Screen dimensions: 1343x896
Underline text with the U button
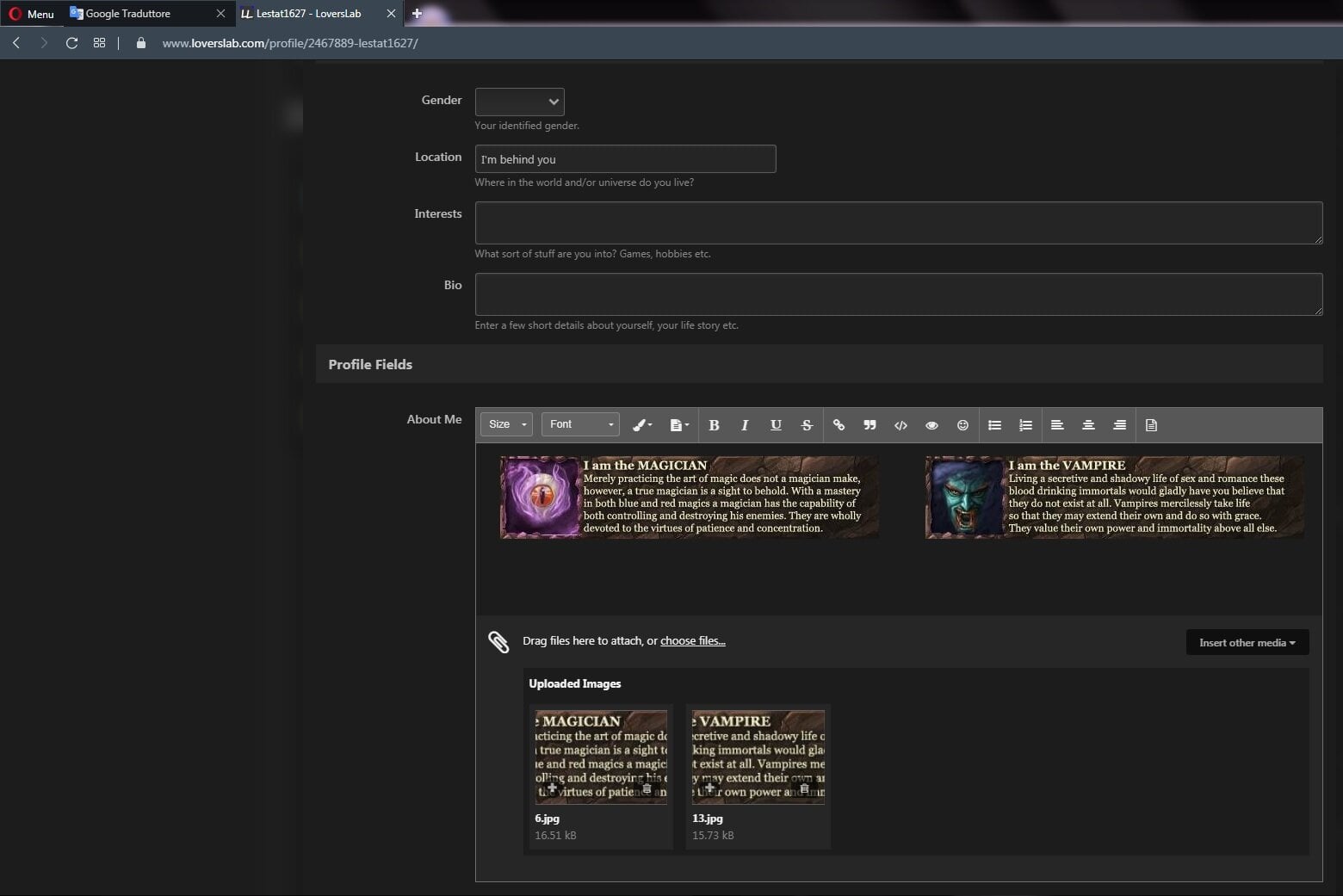click(x=776, y=425)
